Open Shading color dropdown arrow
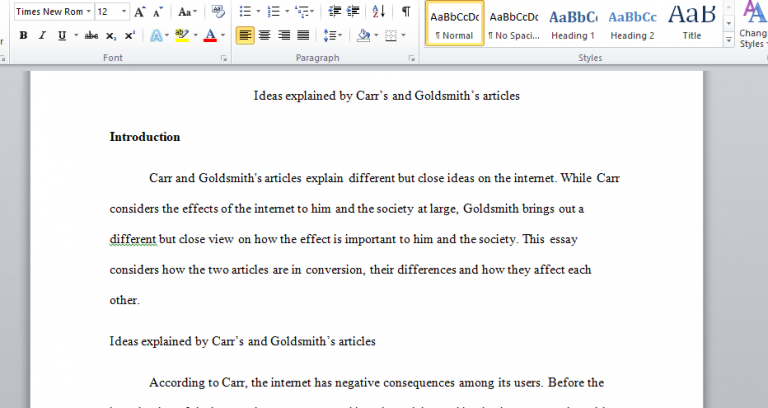The image size is (768, 408). [x=376, y=36]
